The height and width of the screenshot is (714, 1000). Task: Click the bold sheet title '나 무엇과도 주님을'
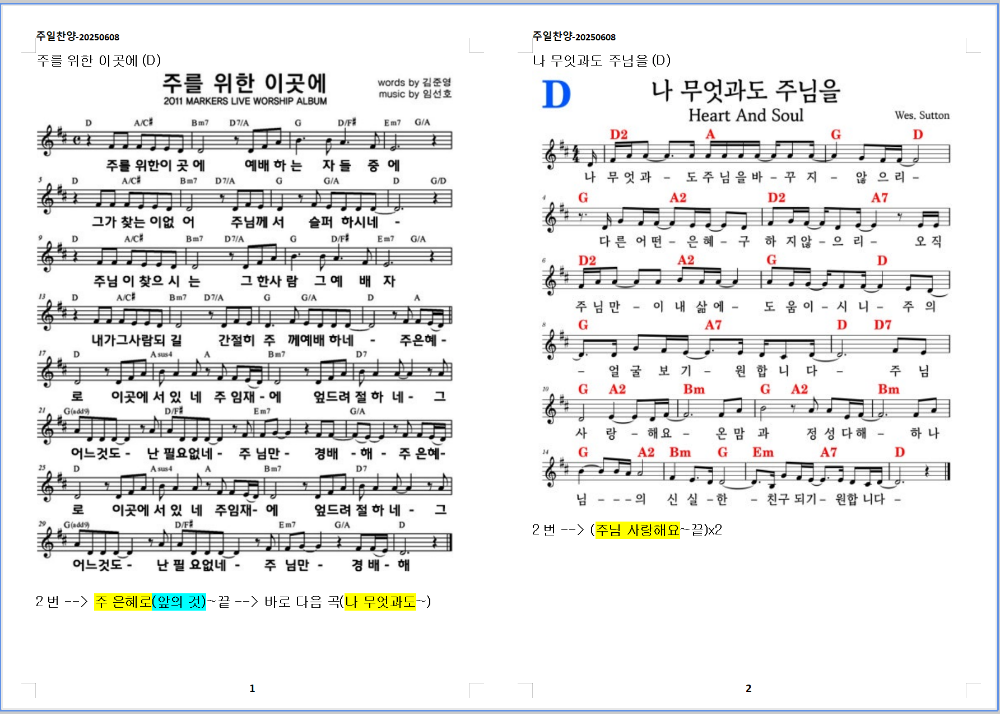[x=746, y=91]
